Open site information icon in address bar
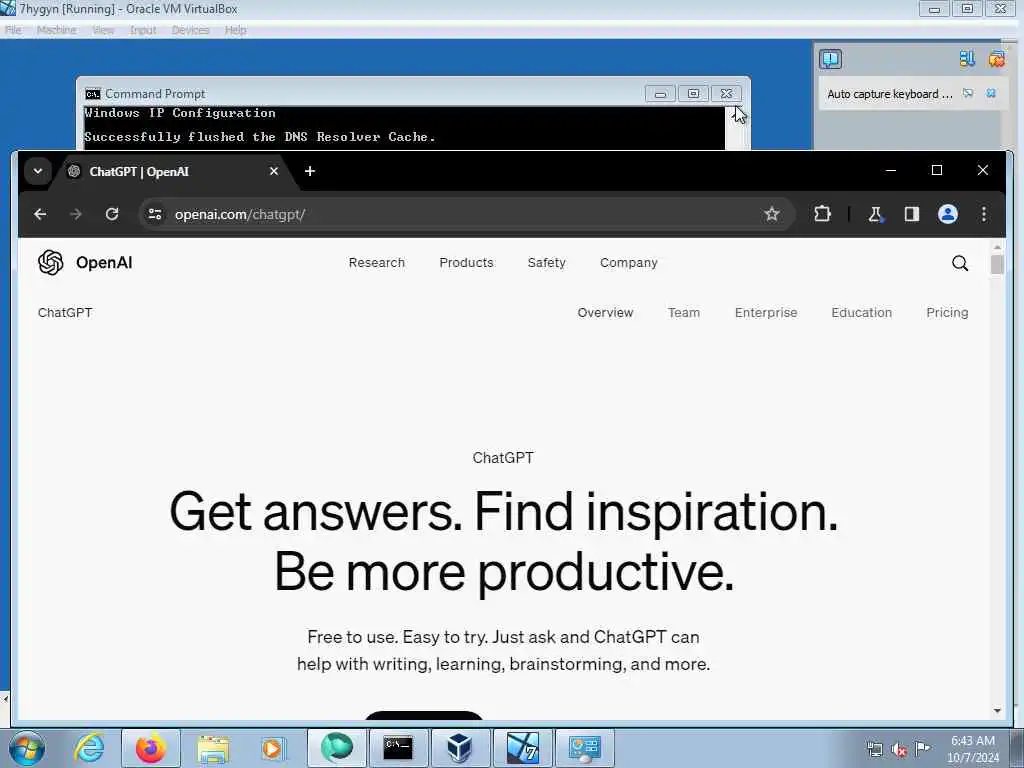Screen dimensions: 1024x768 point(155,214)
